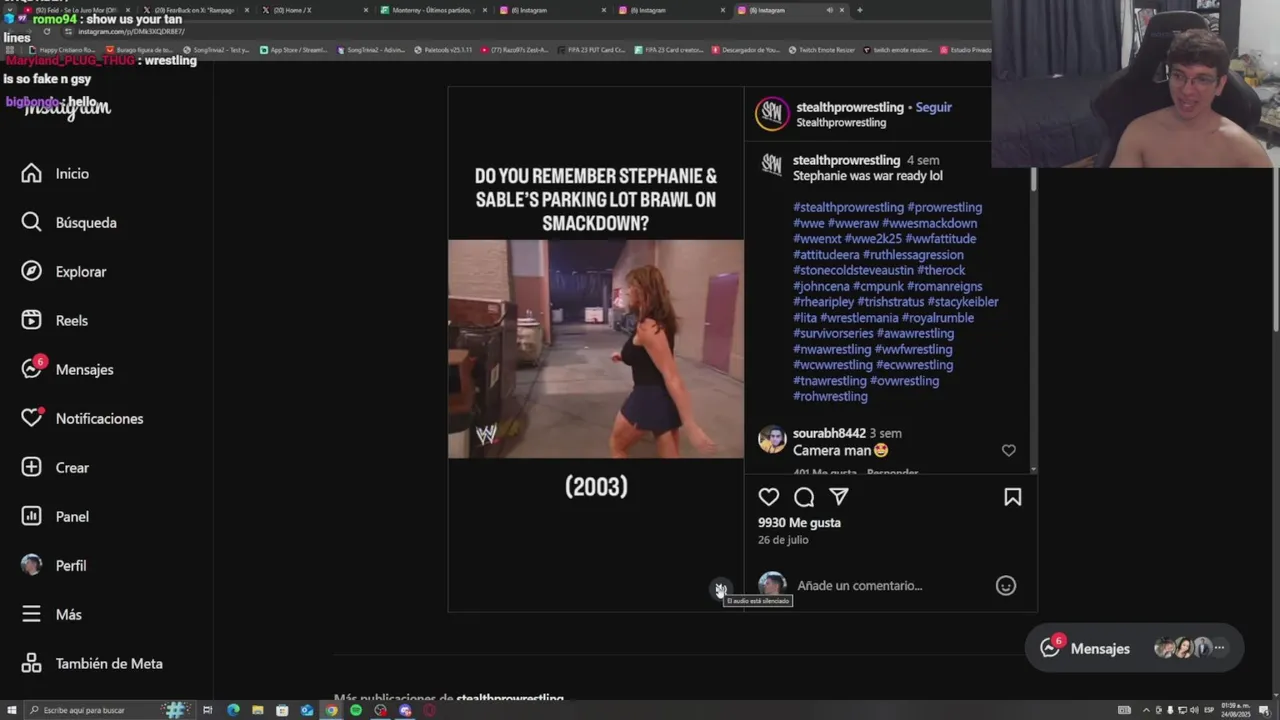The image size is (1280, 720).
Task: Click stealthprowrestling avatar in post header
Action: coord(771,114)
